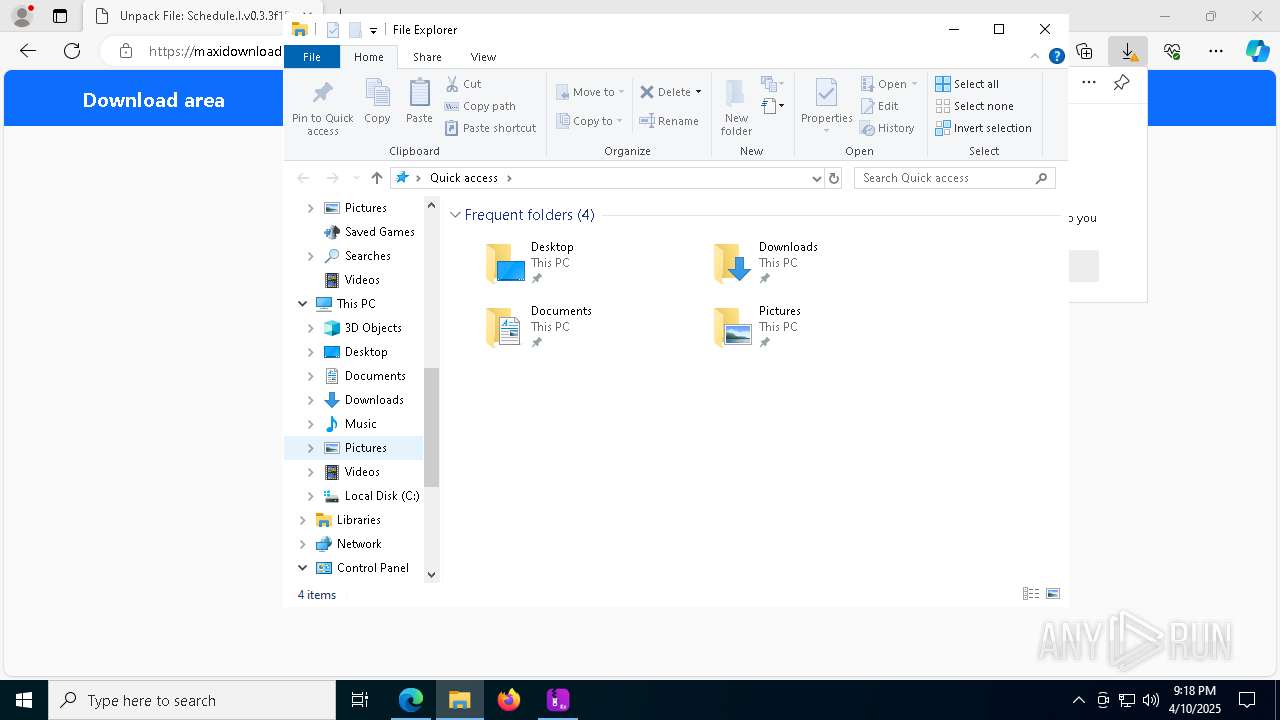The height and width of the screenshot is (720, 1280).
Task: Switch to large icons view
Action: [x=1053, y=594]
